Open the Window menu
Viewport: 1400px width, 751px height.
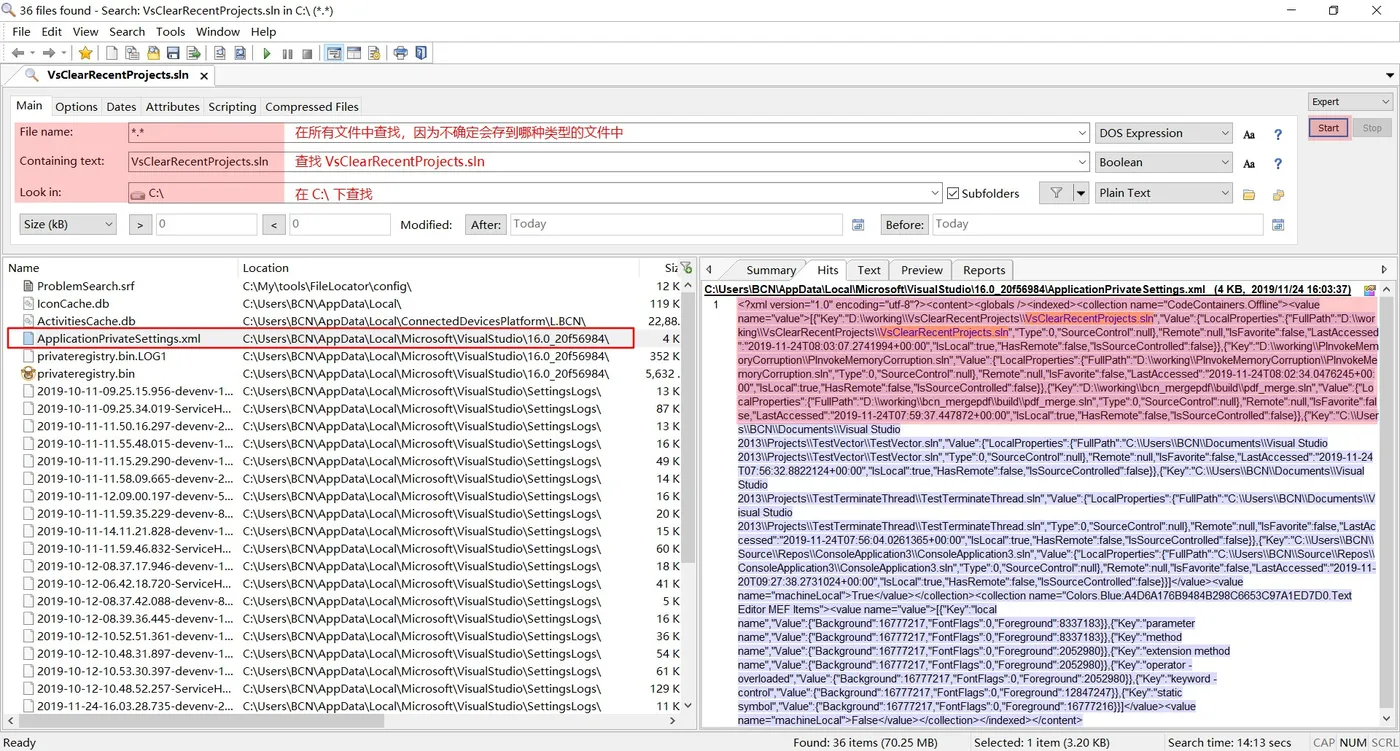[x=218, y=31]
